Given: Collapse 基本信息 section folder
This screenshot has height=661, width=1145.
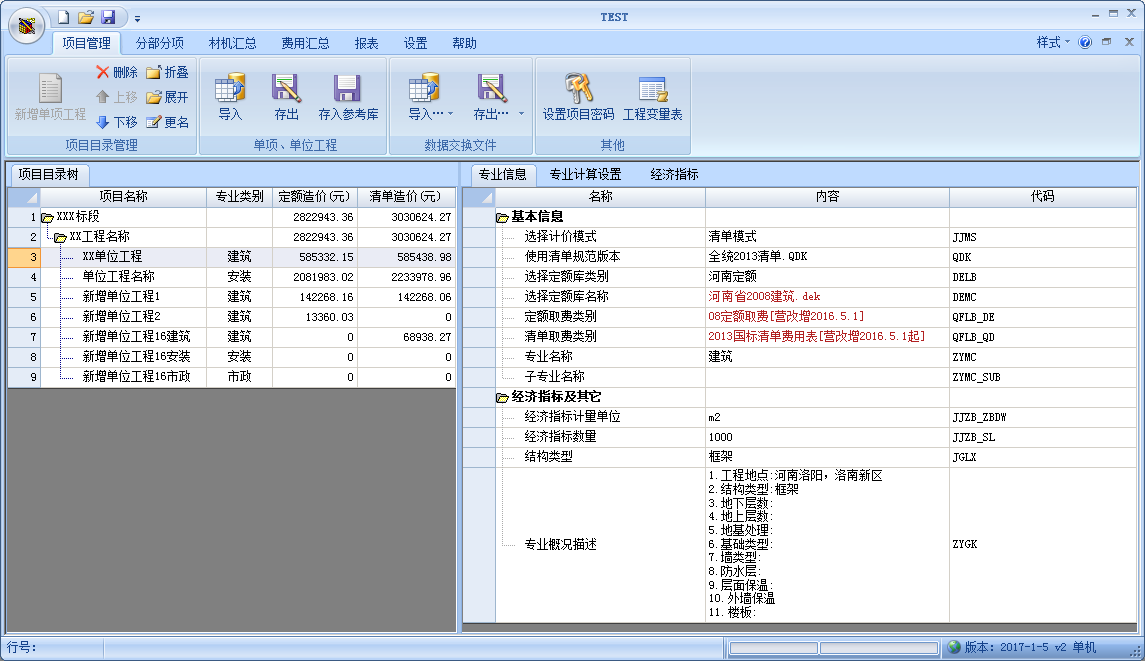Looking at the screenshot, I should 502,218.
